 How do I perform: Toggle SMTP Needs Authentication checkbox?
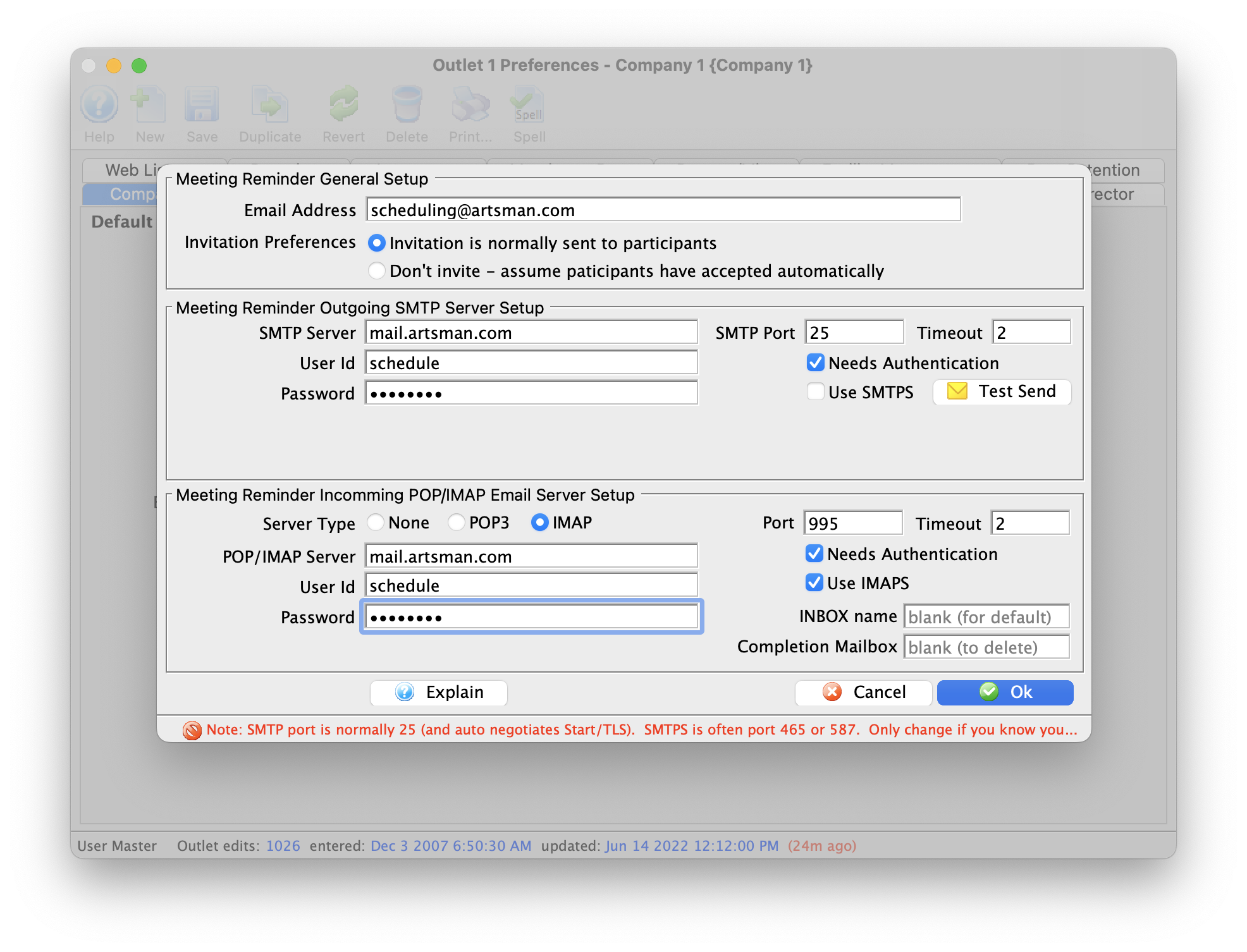tap(816, 363)
